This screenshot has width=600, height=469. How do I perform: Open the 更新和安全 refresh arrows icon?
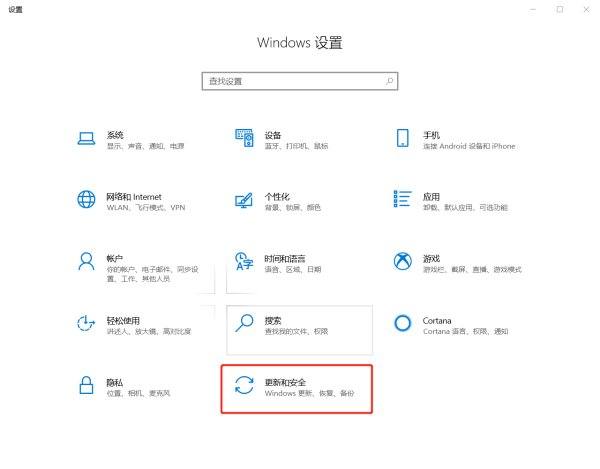pos(244,385)
